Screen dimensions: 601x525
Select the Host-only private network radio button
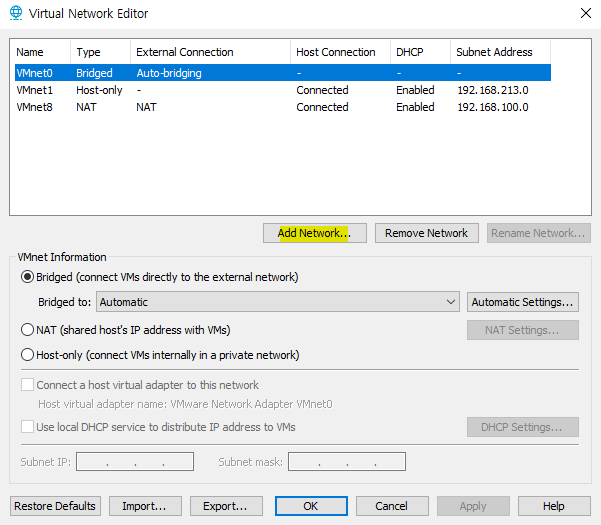coord(27,354)
